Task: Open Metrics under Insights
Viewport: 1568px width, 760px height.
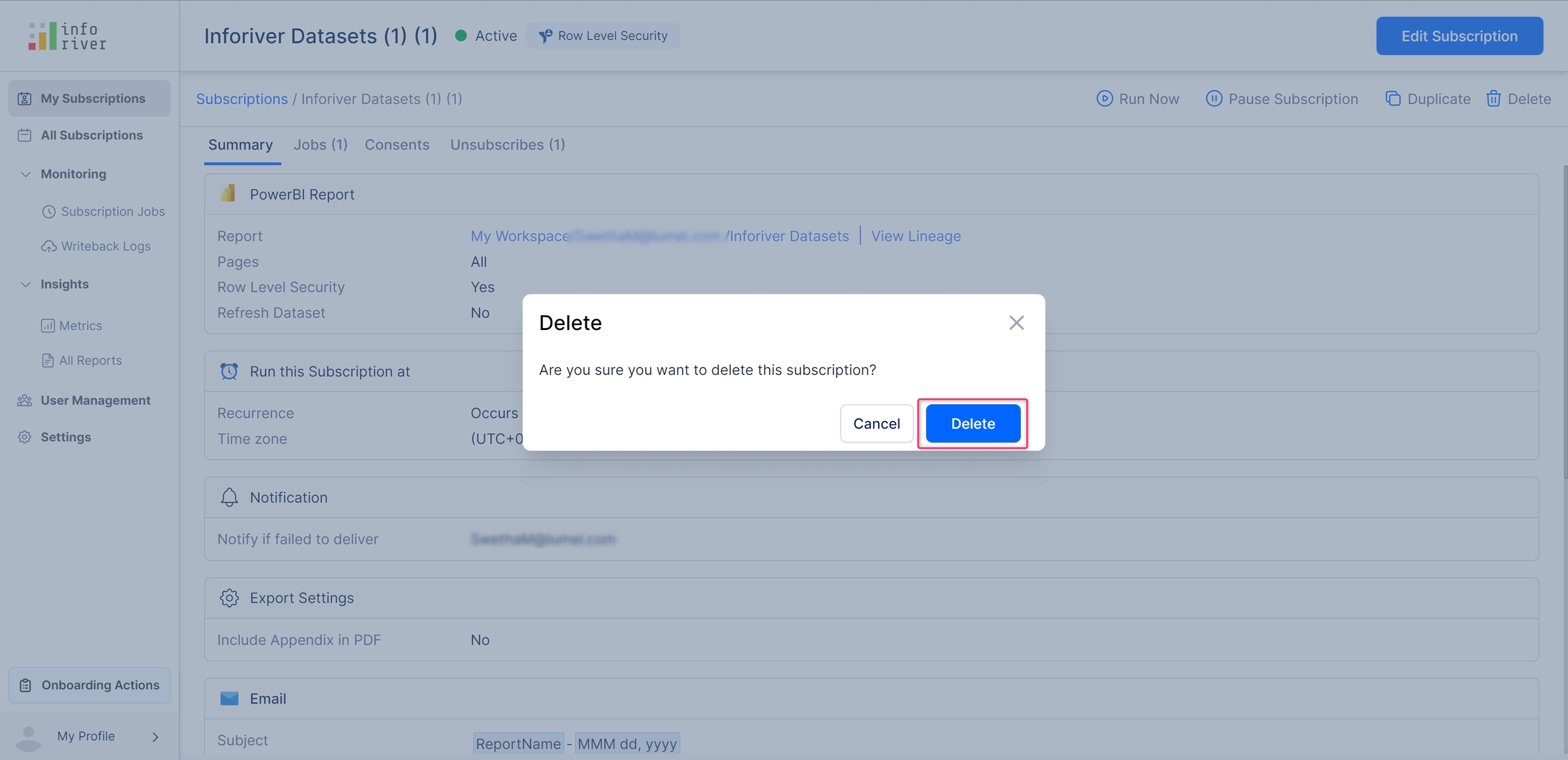Action: pos(80,326)
